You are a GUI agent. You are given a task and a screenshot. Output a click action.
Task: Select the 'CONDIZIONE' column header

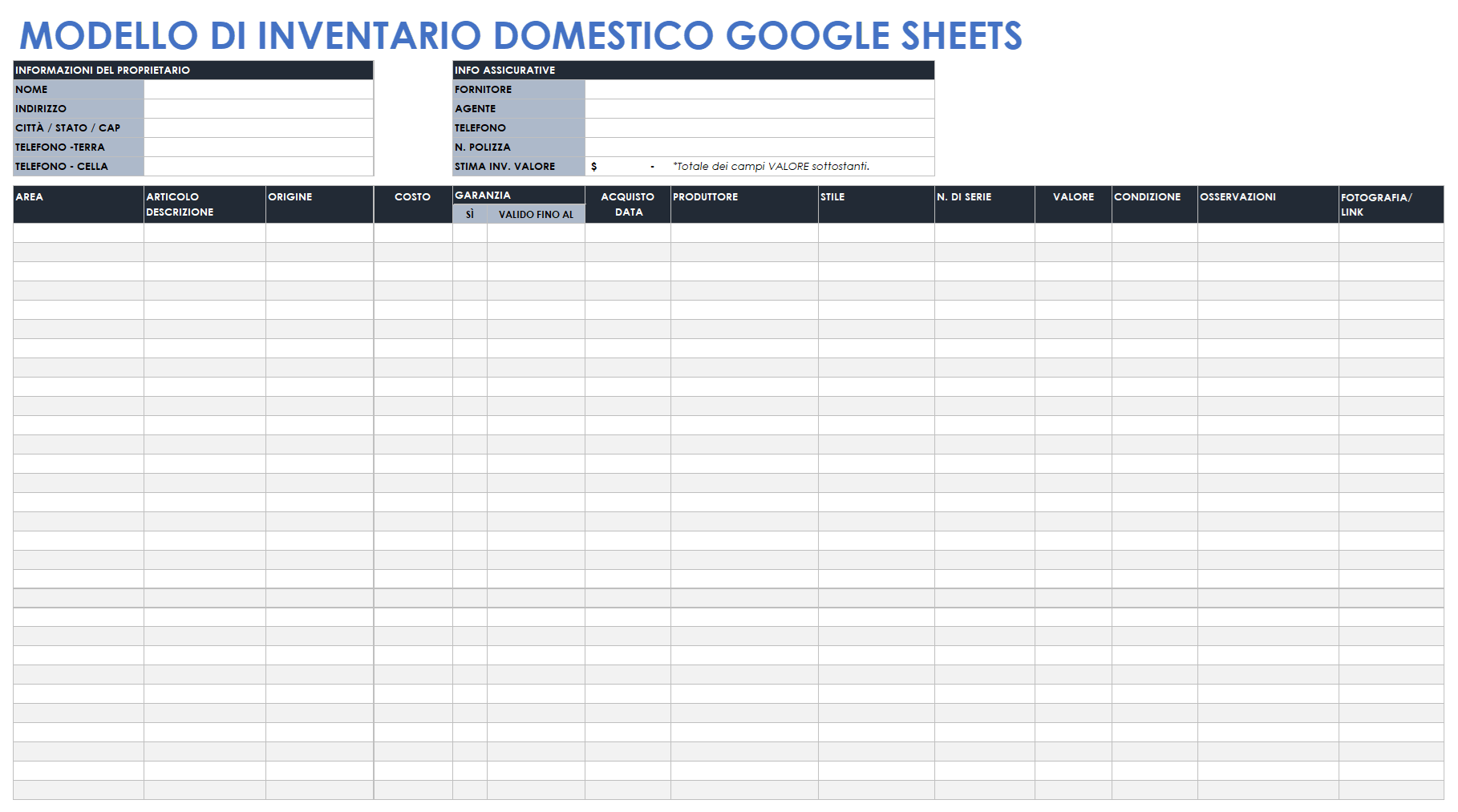[x=1155, y=204]
